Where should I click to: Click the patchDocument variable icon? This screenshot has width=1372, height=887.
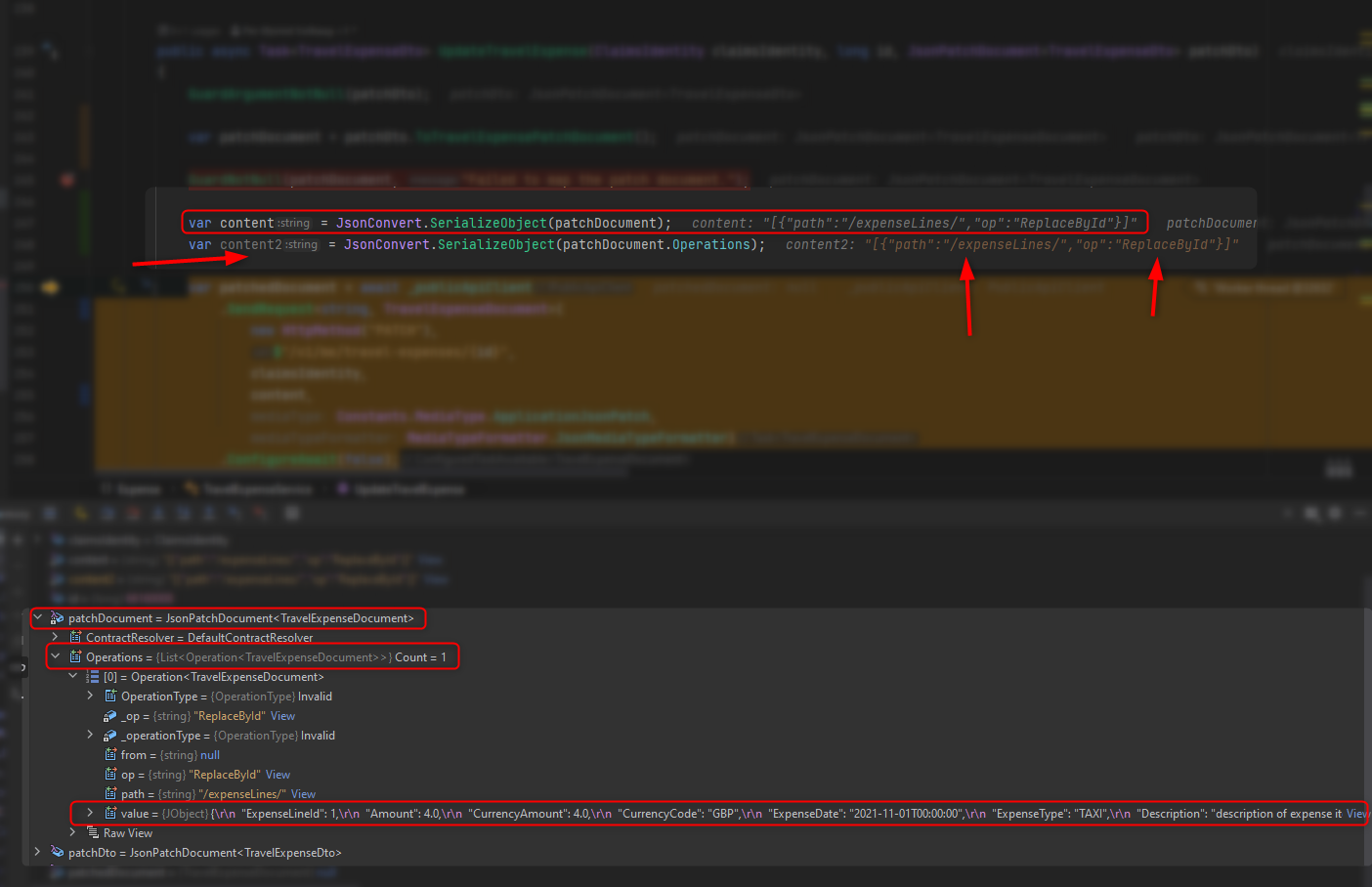pos(57,618)
